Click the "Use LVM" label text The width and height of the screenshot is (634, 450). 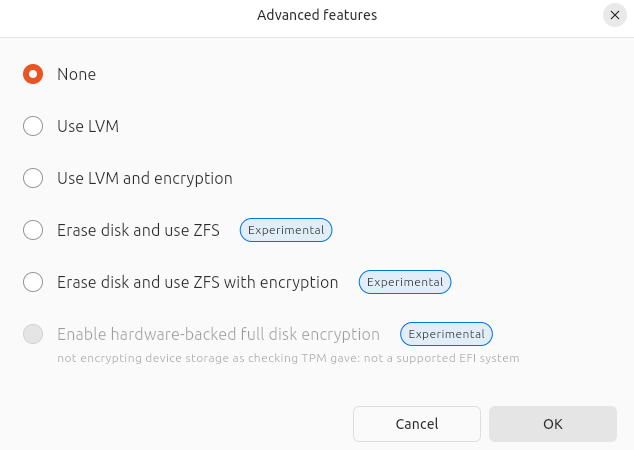coord(88,126)
